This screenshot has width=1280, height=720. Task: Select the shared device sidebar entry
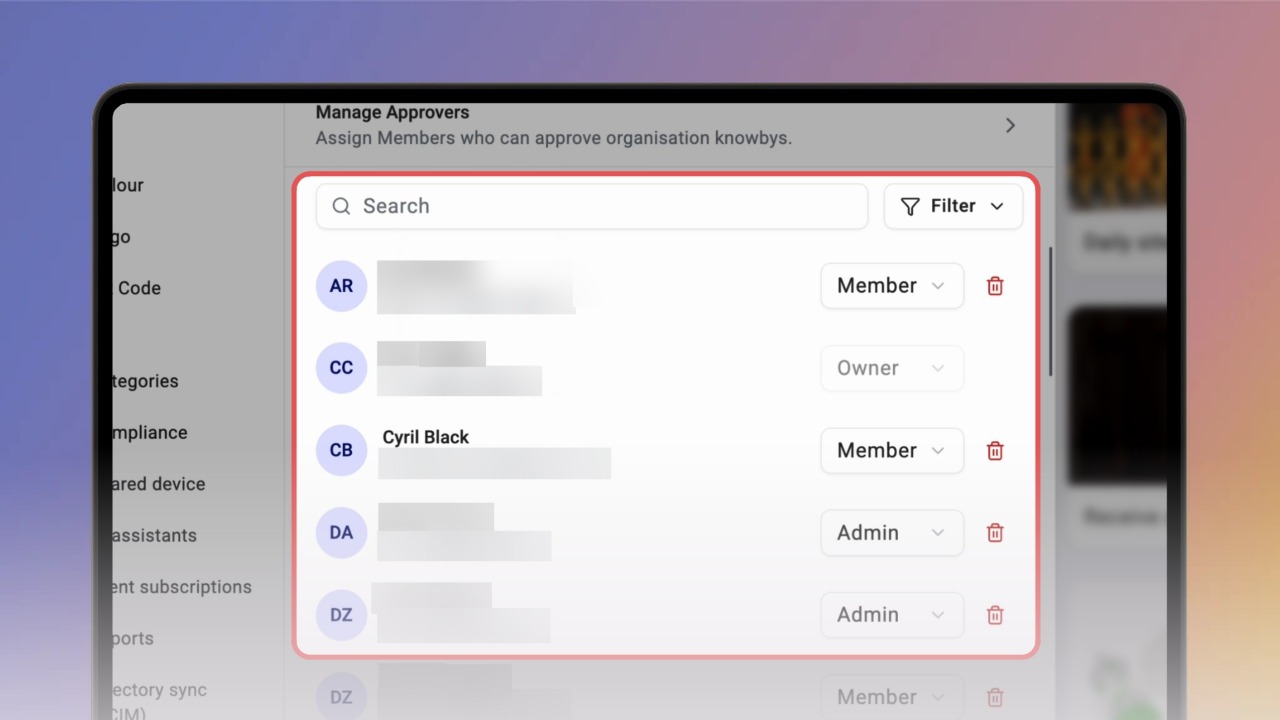(x=159, y=484)
